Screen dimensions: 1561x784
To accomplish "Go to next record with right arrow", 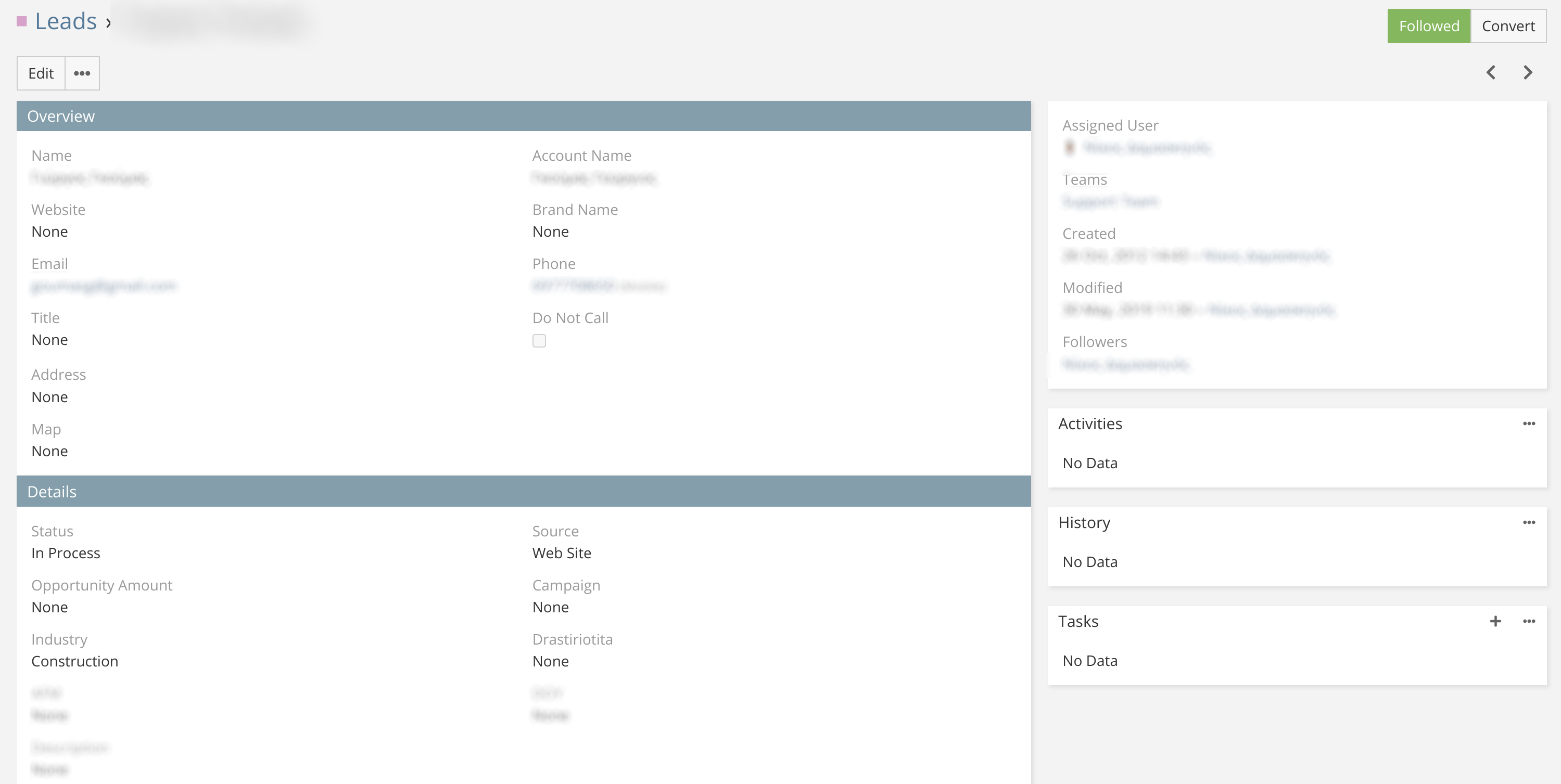I will [1528, 73].
